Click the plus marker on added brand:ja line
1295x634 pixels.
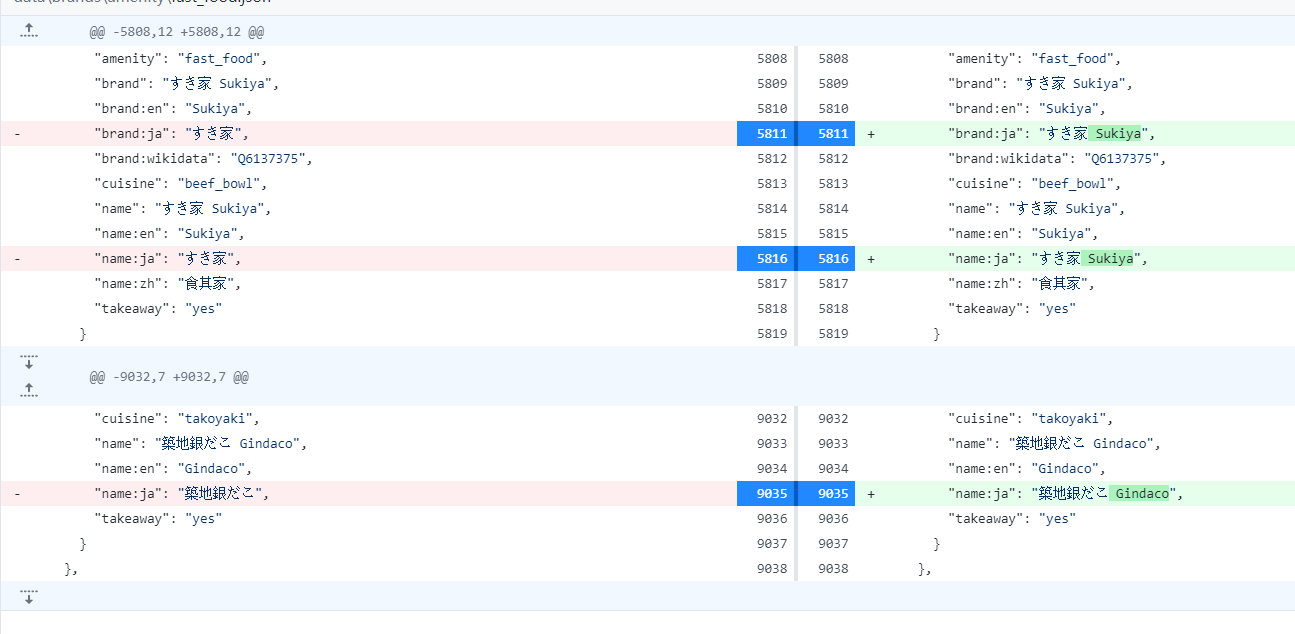click(x=871, y=133)
